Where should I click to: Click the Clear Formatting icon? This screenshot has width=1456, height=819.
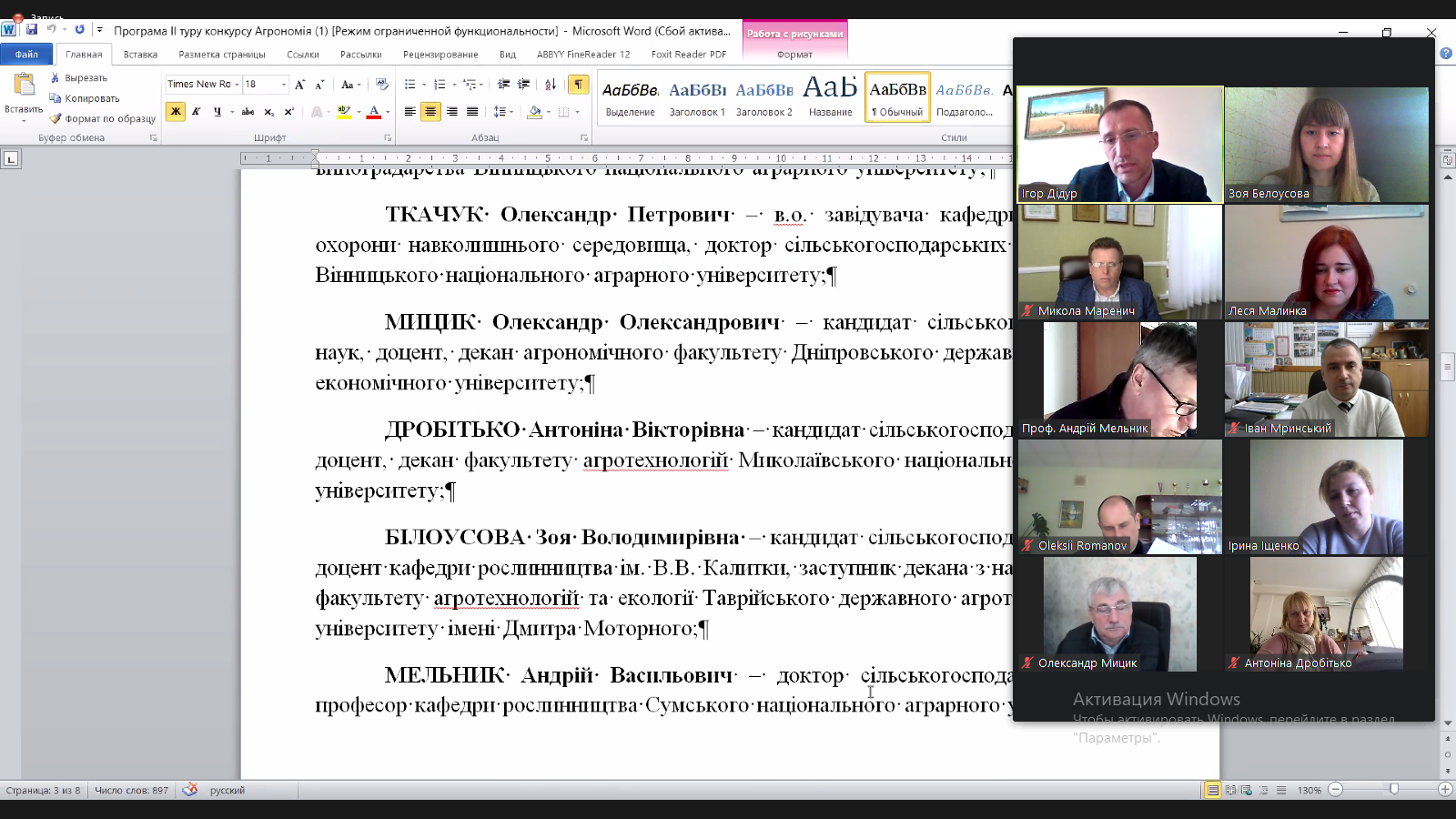click(x=382, y=85)
